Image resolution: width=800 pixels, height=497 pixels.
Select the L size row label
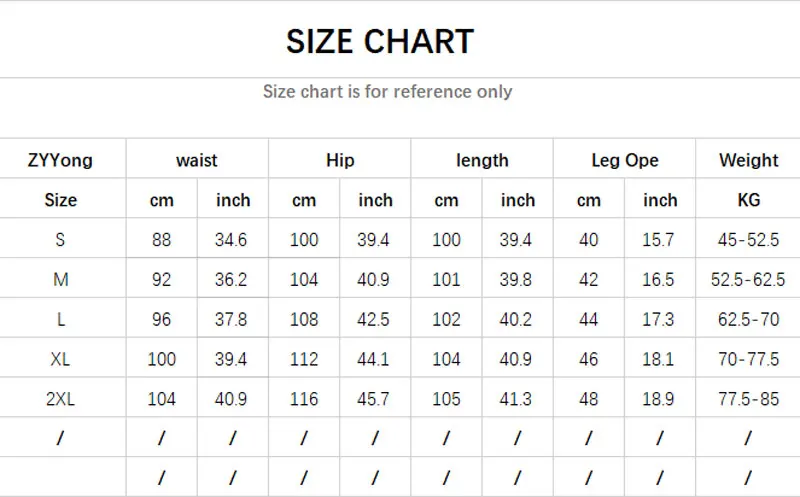pyautogui.click(x=60, y=319)
